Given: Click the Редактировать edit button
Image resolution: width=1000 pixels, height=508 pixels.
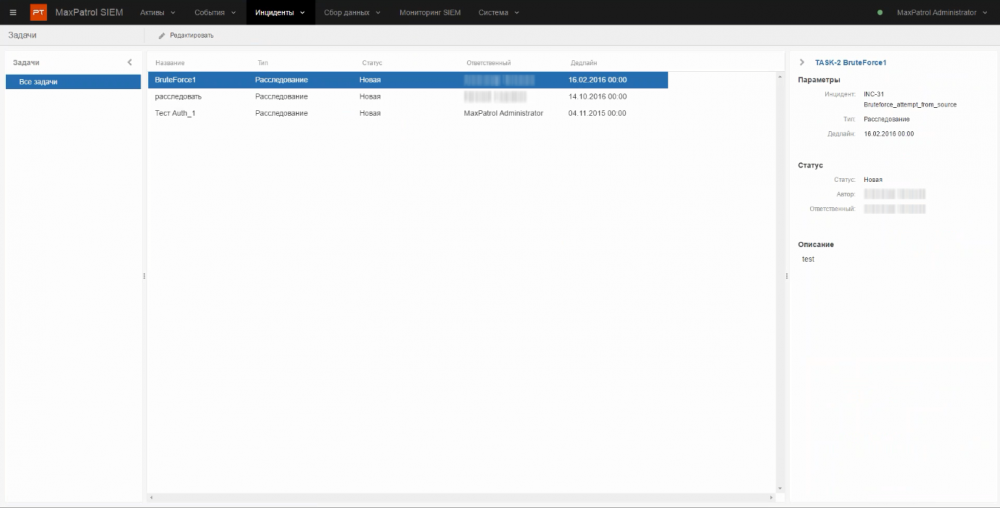Looking at the screenshot, I should coord(186,36).
